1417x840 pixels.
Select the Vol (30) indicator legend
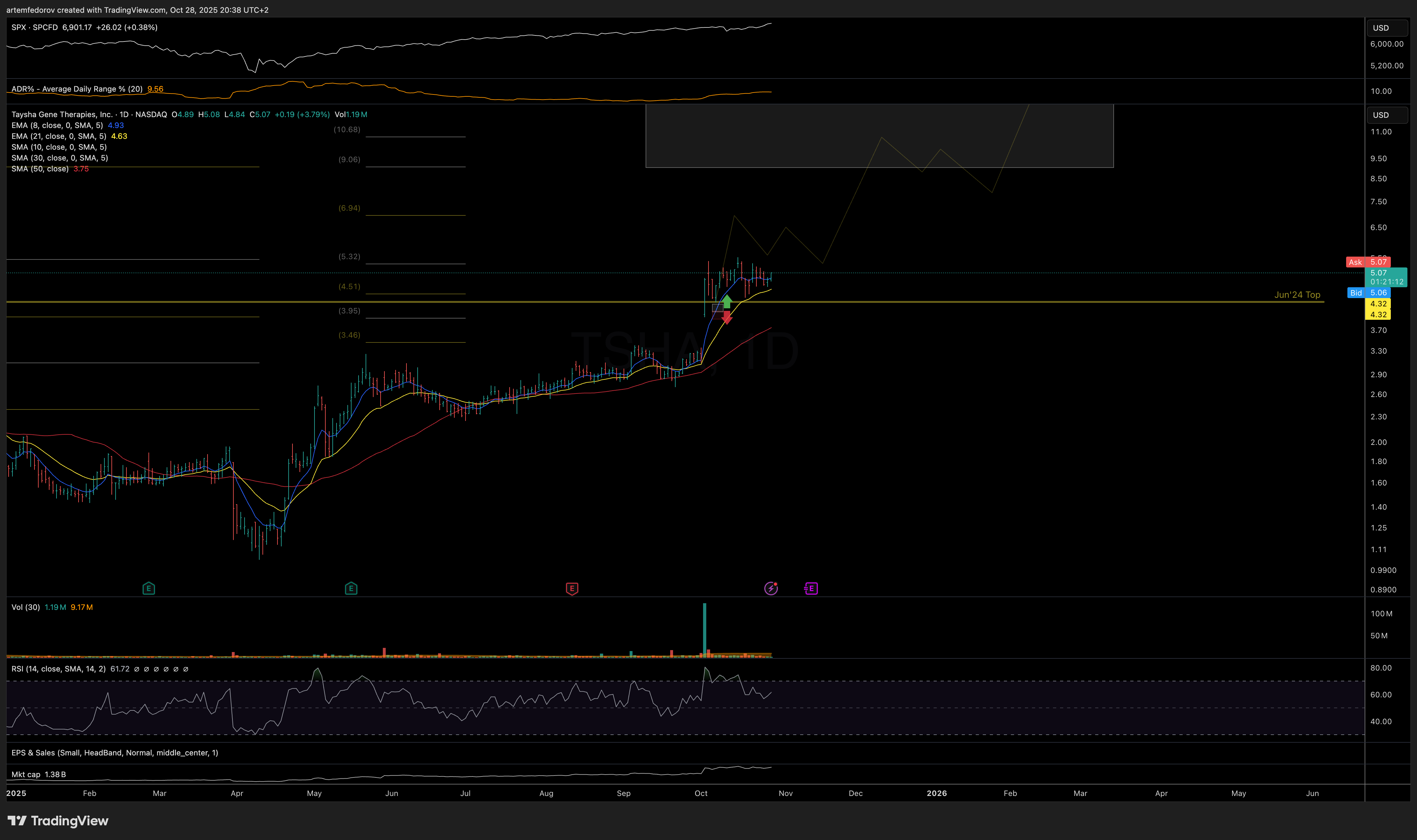[x=26, y=607]
